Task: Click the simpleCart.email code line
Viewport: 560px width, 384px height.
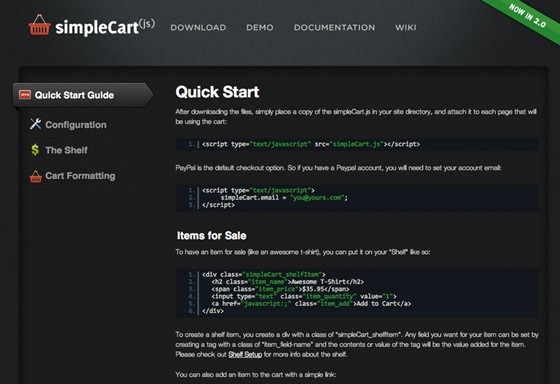Action: (284, 198)
